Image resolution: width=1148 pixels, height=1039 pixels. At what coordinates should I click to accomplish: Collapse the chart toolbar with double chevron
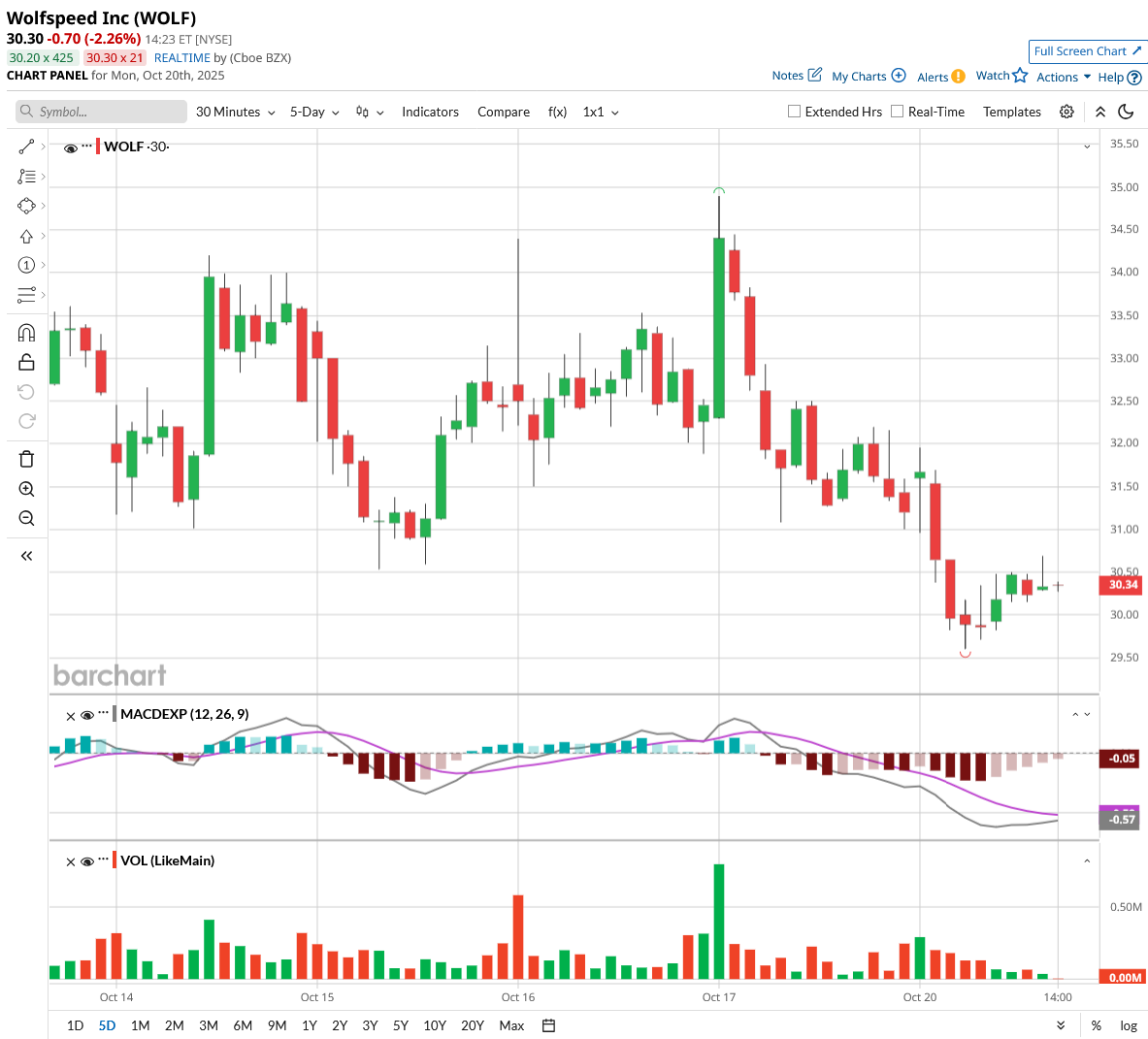(x=1099, y=112)
